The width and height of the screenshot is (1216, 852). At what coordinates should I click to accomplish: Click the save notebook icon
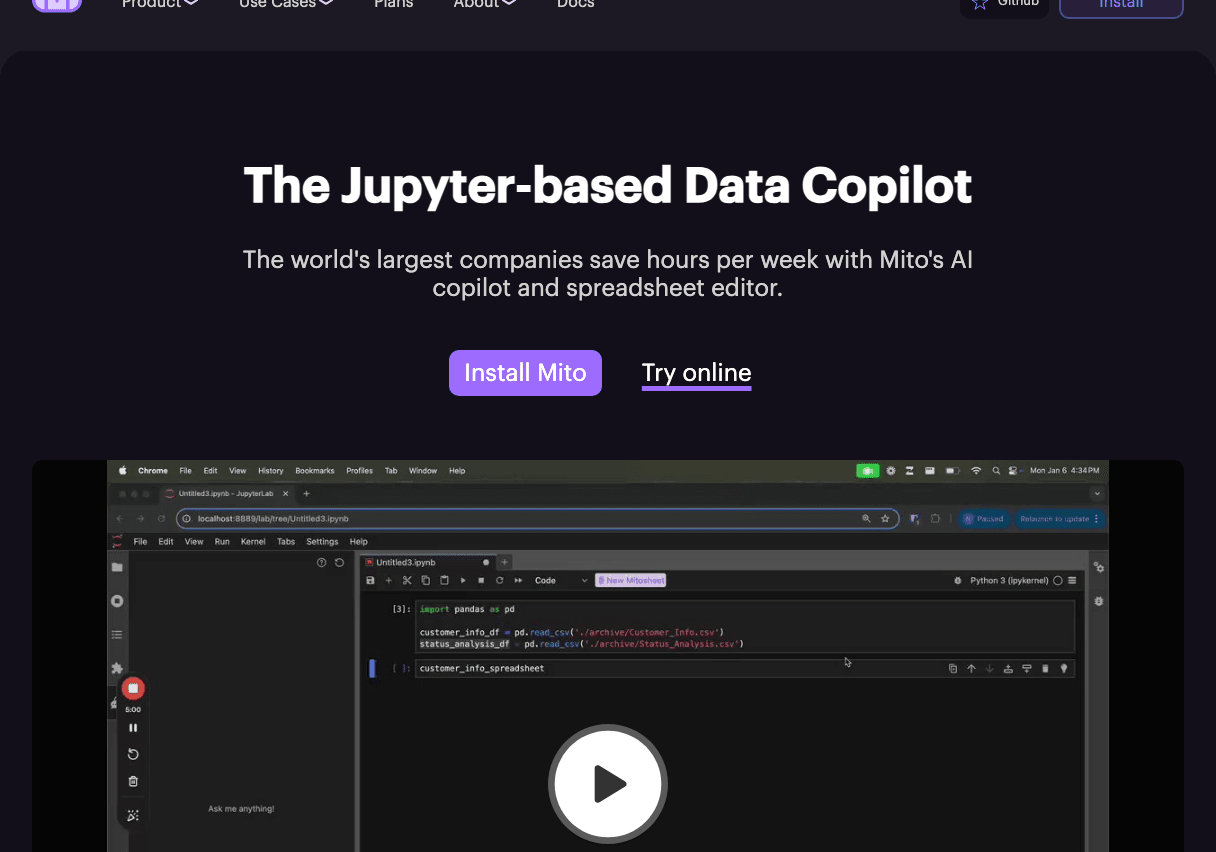371,580
